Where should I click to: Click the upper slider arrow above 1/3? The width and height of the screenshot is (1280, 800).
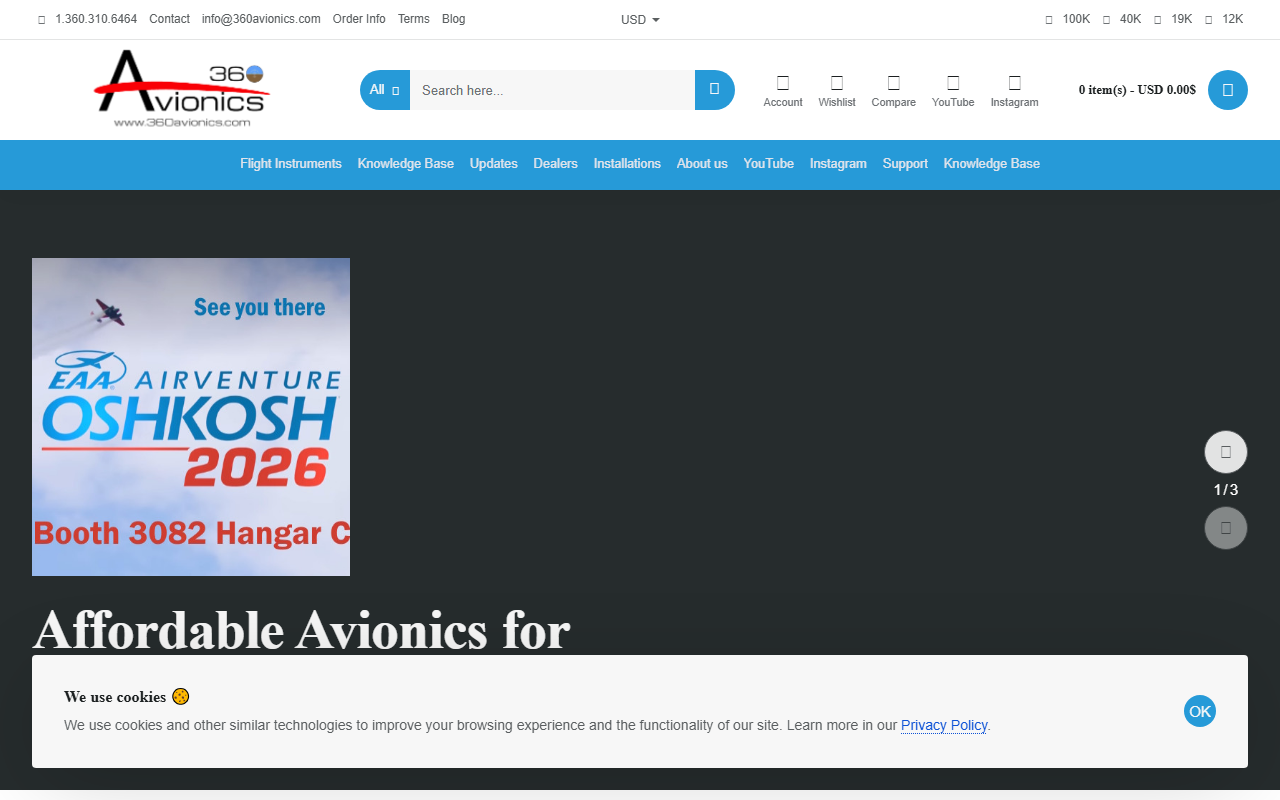click(1226, 452)
